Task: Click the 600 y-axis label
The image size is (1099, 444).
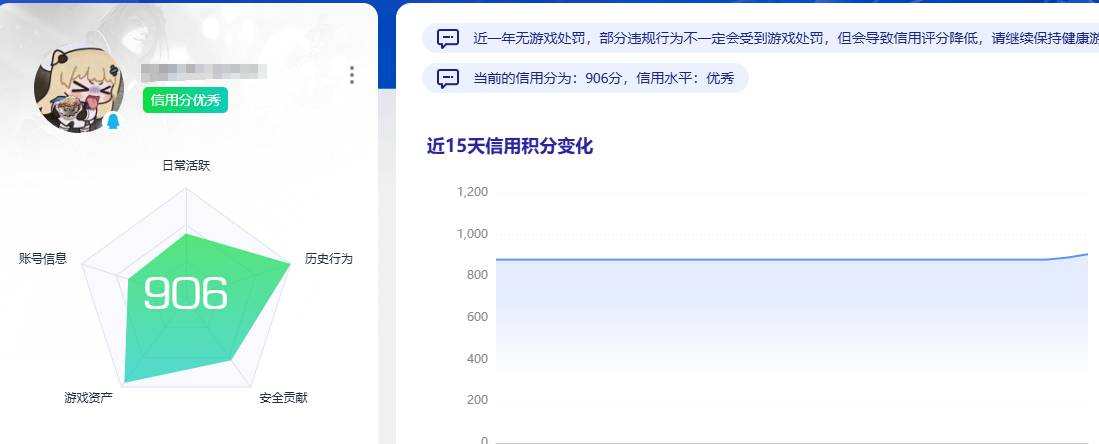Action: point(477,317)
